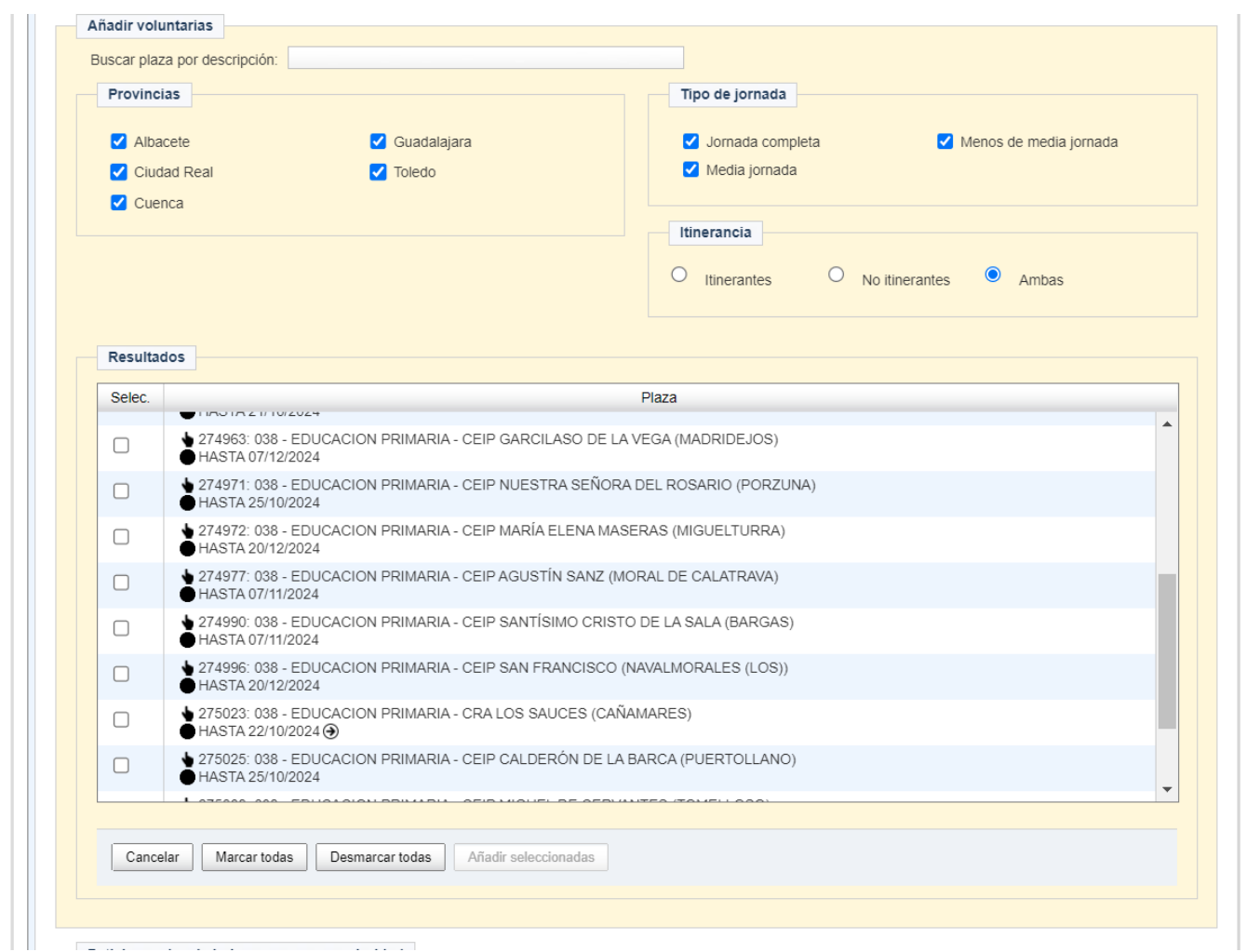Click the Desmarcar todas button
1246x952 pixels.
(381, 857)
